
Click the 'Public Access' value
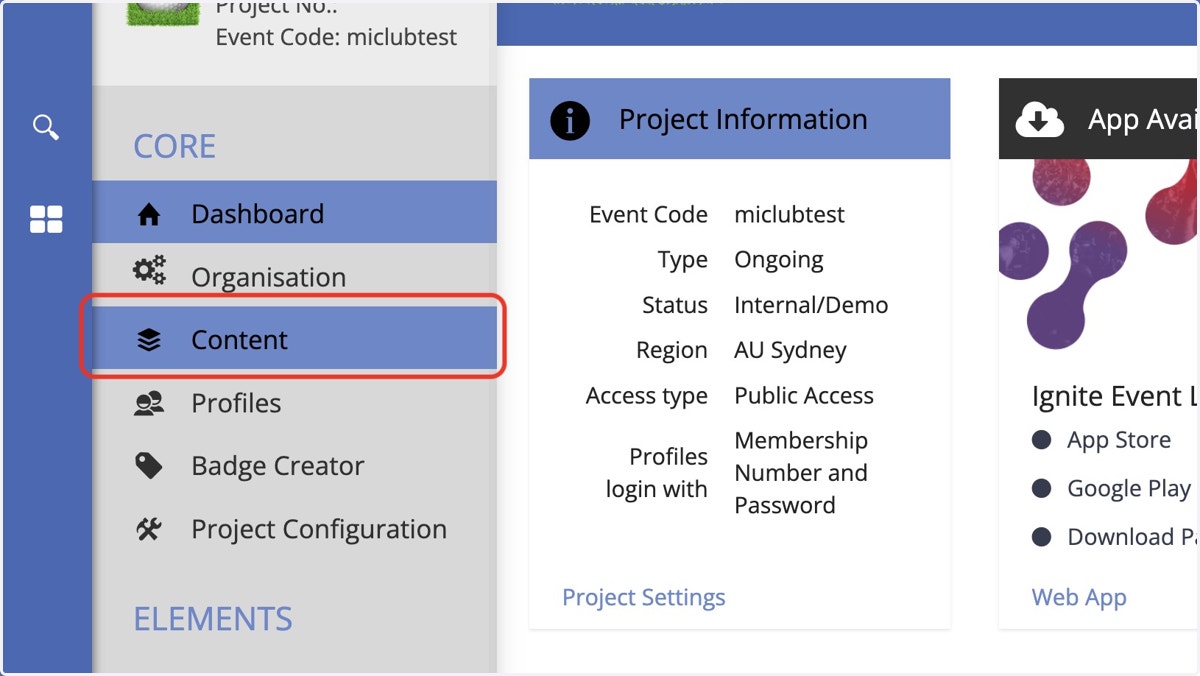pos(804,396)
